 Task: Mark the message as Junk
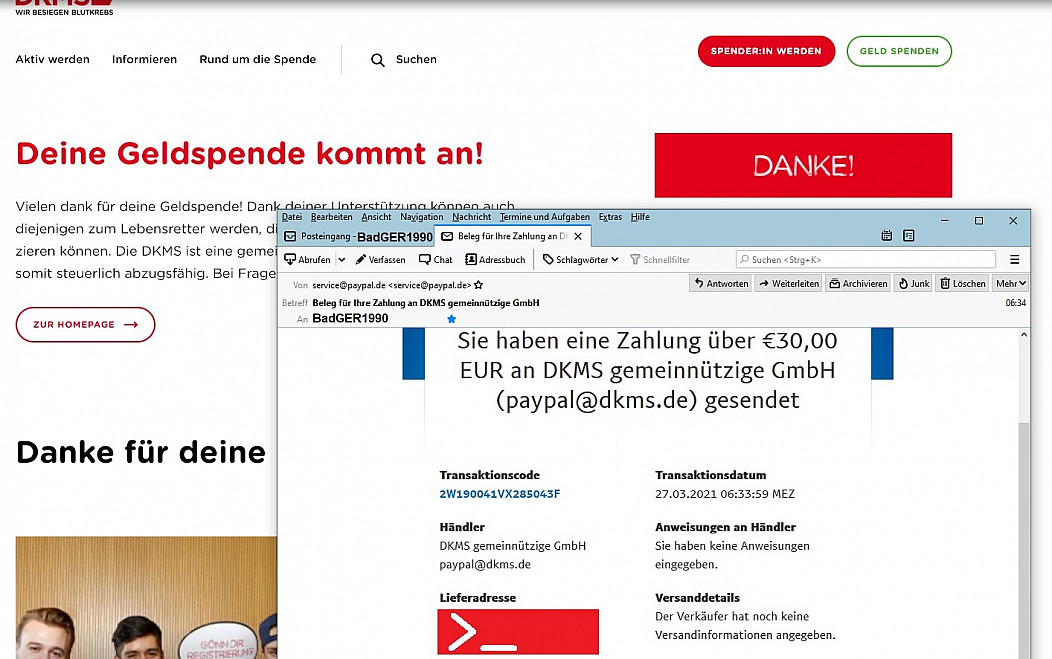[913, 284]
